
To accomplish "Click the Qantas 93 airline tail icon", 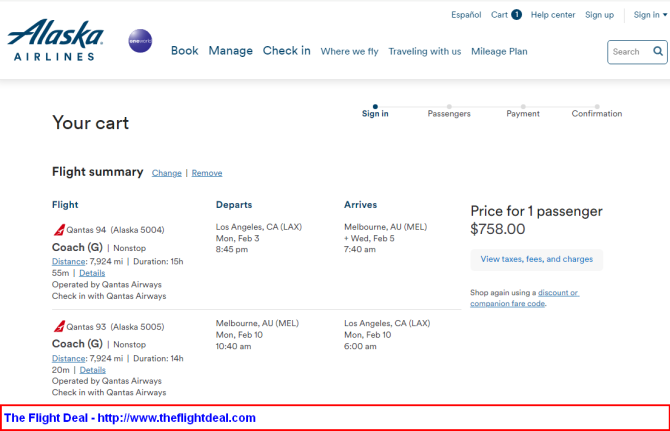I will 59,326.
